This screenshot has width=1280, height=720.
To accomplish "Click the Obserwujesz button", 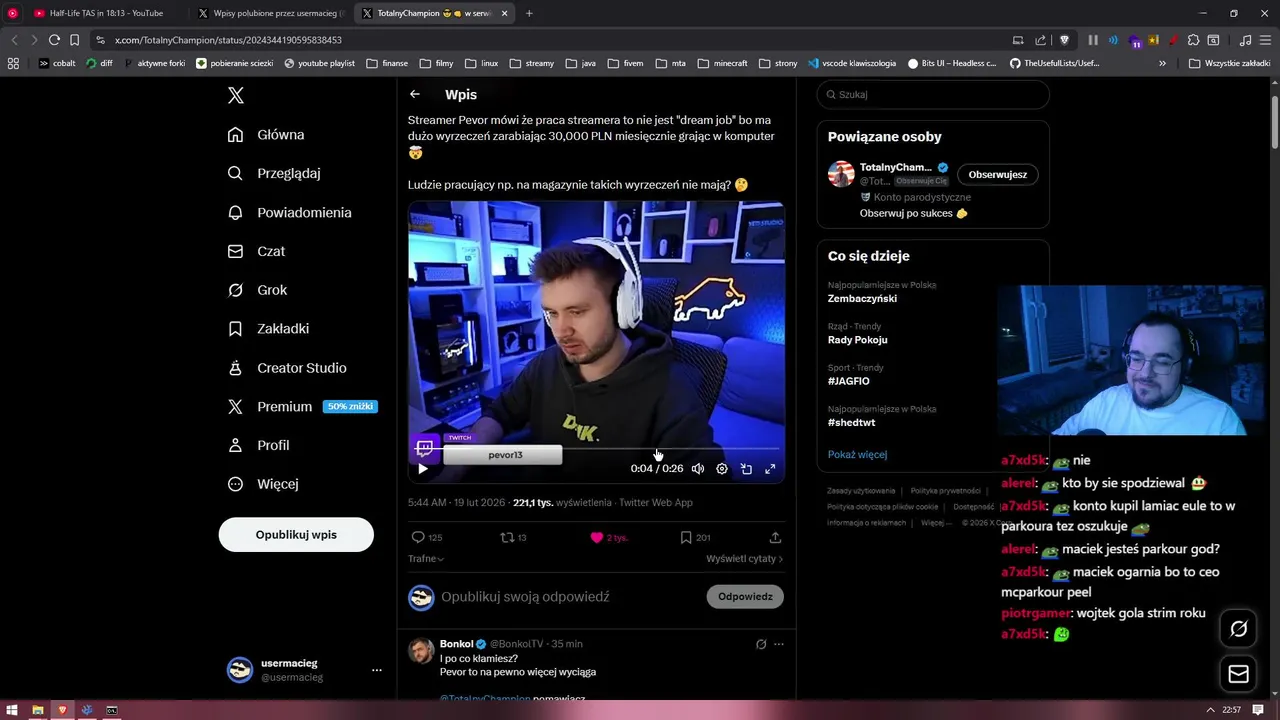I will [x=997, y=174].
